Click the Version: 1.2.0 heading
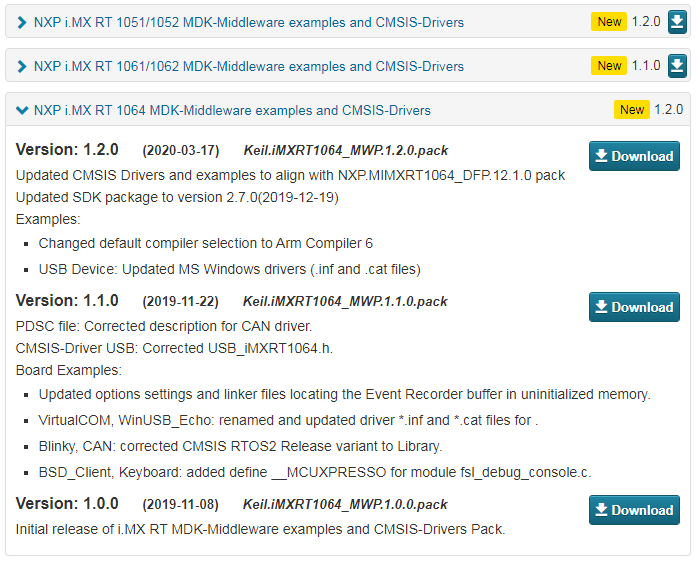Screen dimensions: 697x562 pos(67,150)
